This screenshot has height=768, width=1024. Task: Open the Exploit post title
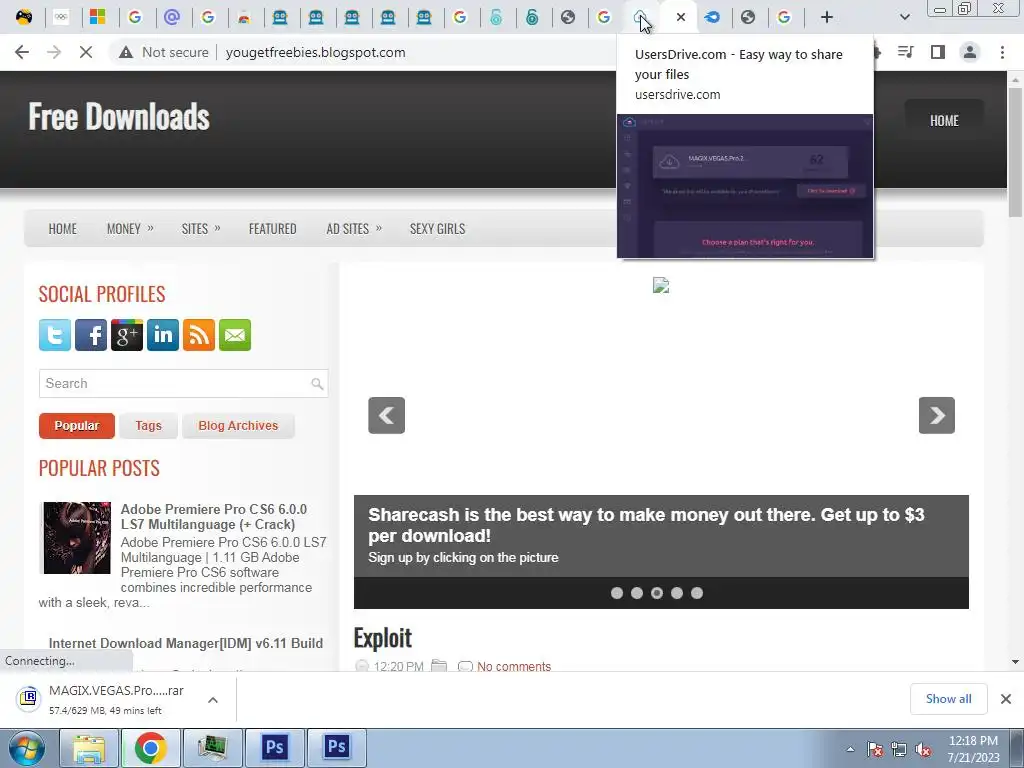pos(383,638)
